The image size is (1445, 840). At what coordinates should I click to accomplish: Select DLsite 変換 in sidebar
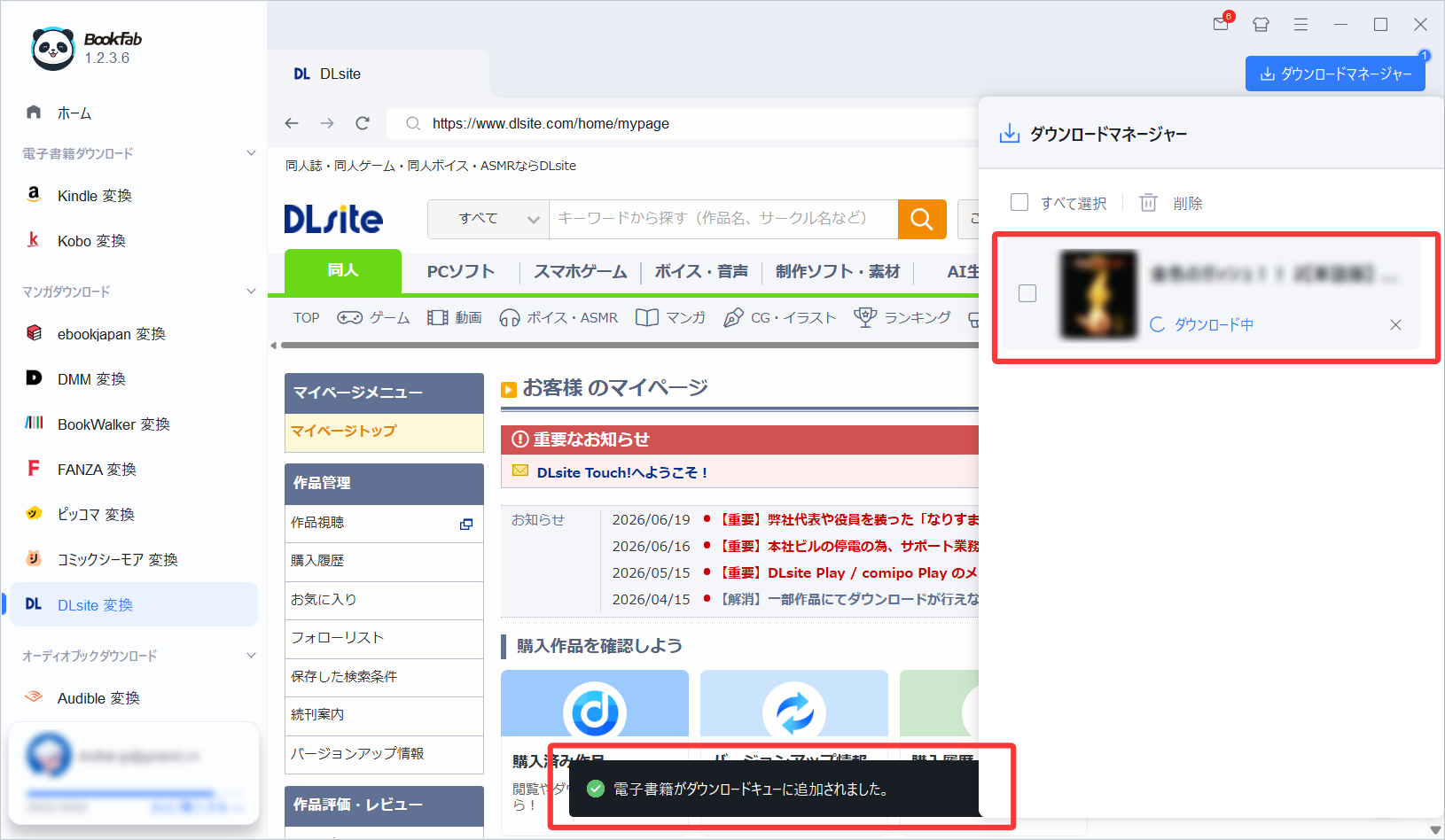134,604
